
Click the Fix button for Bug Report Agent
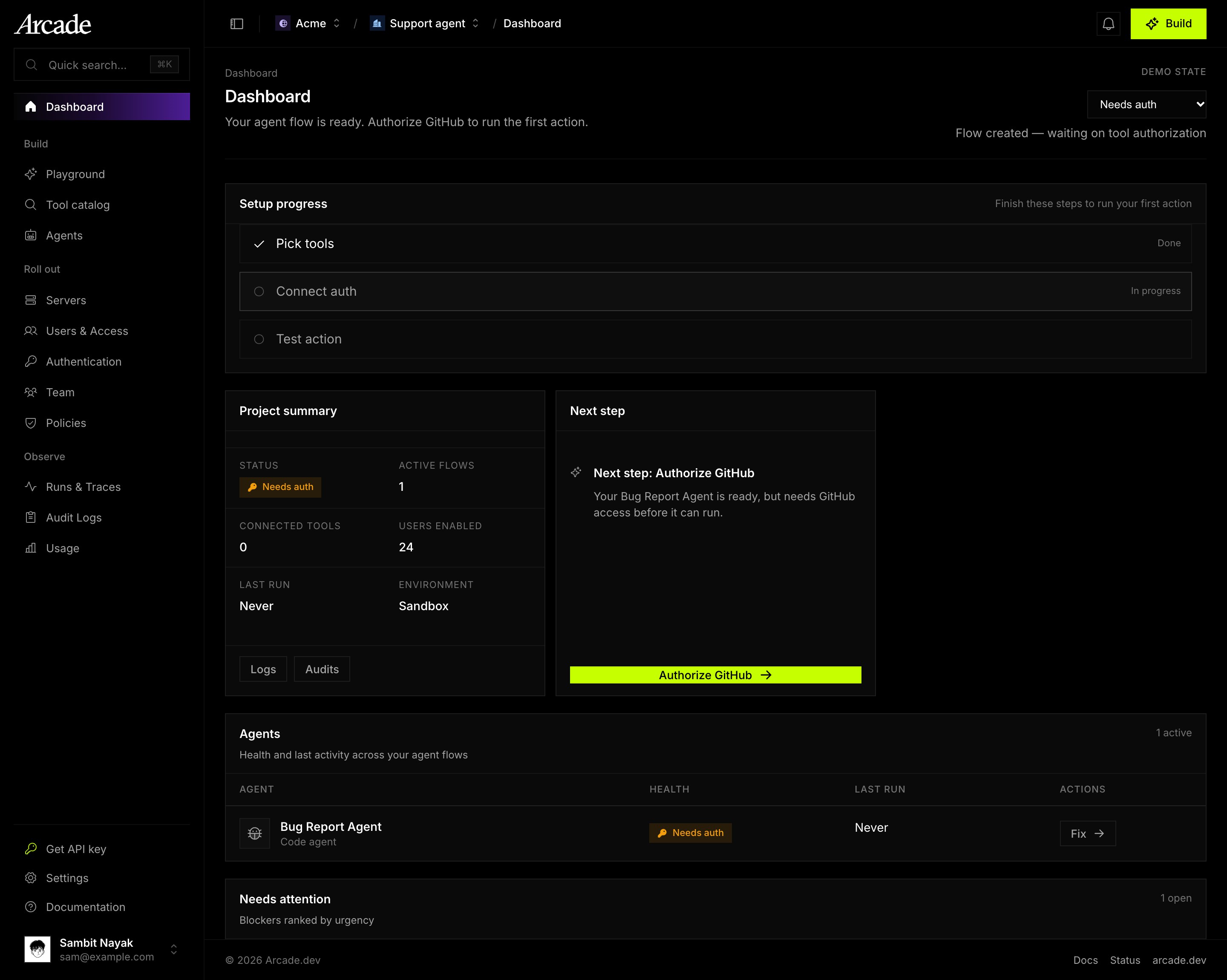click(1088, 834)
